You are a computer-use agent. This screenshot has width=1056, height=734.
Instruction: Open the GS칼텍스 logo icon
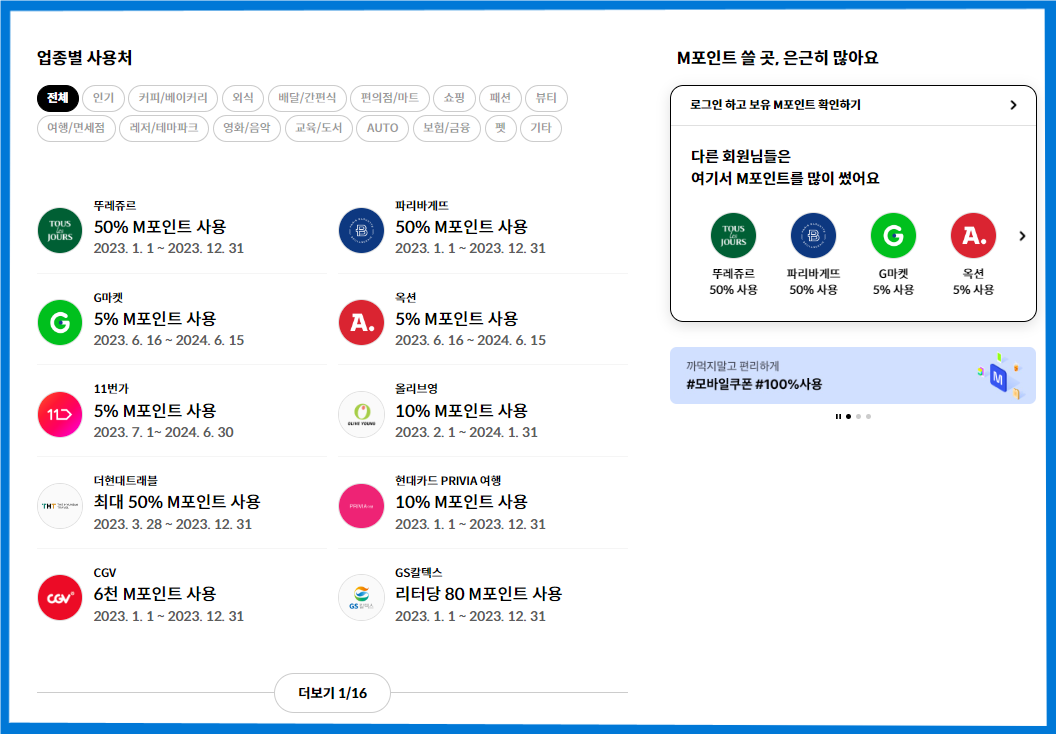tap(361, 597)
